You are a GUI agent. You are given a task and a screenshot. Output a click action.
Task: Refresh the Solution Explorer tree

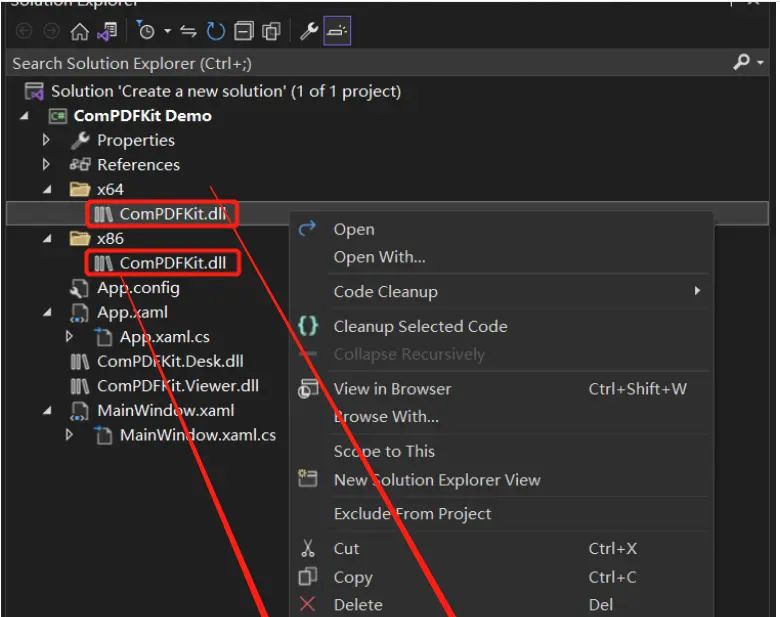(216, 31)
